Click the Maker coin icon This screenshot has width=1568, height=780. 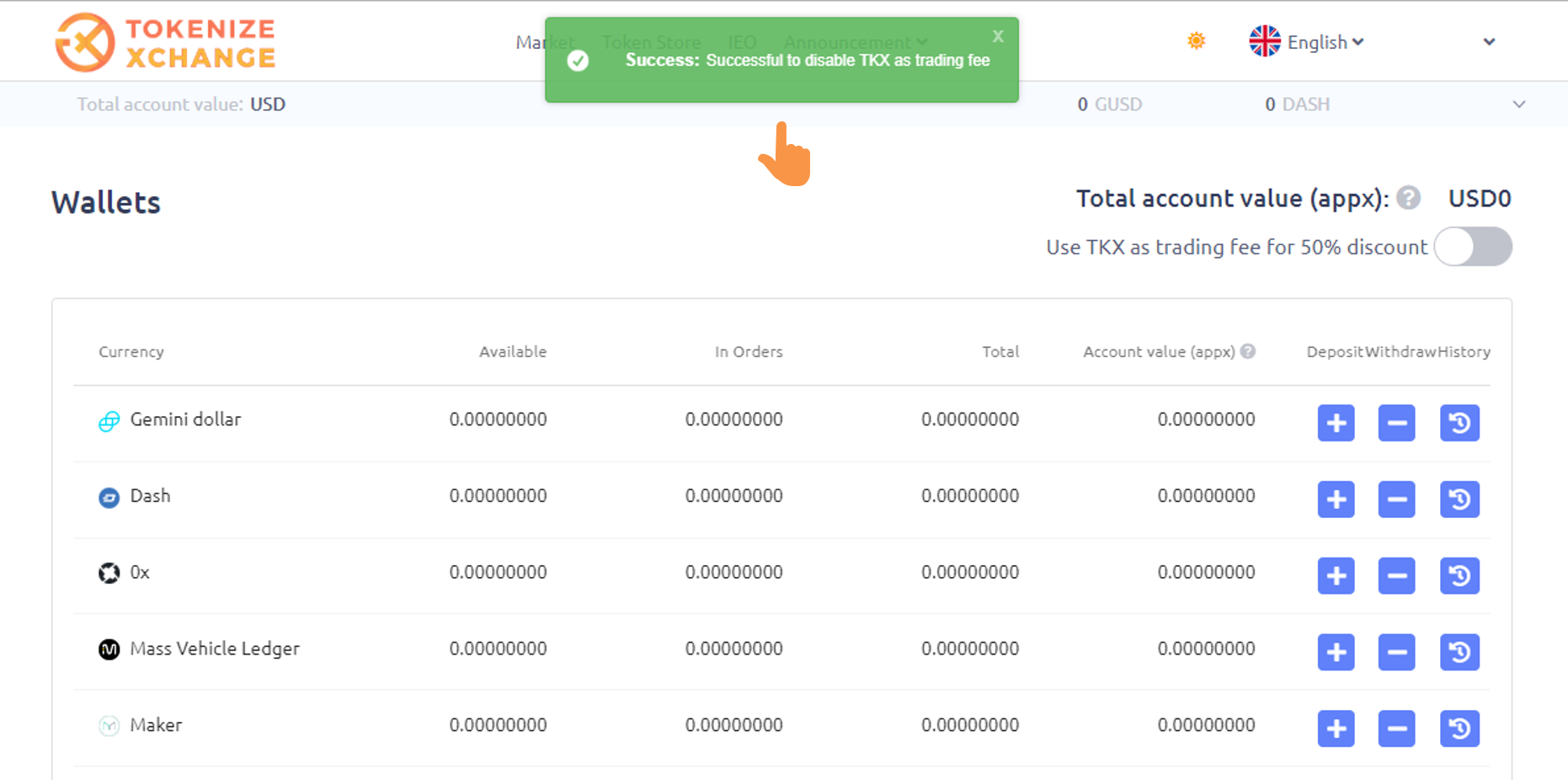[x=109, y=726]
